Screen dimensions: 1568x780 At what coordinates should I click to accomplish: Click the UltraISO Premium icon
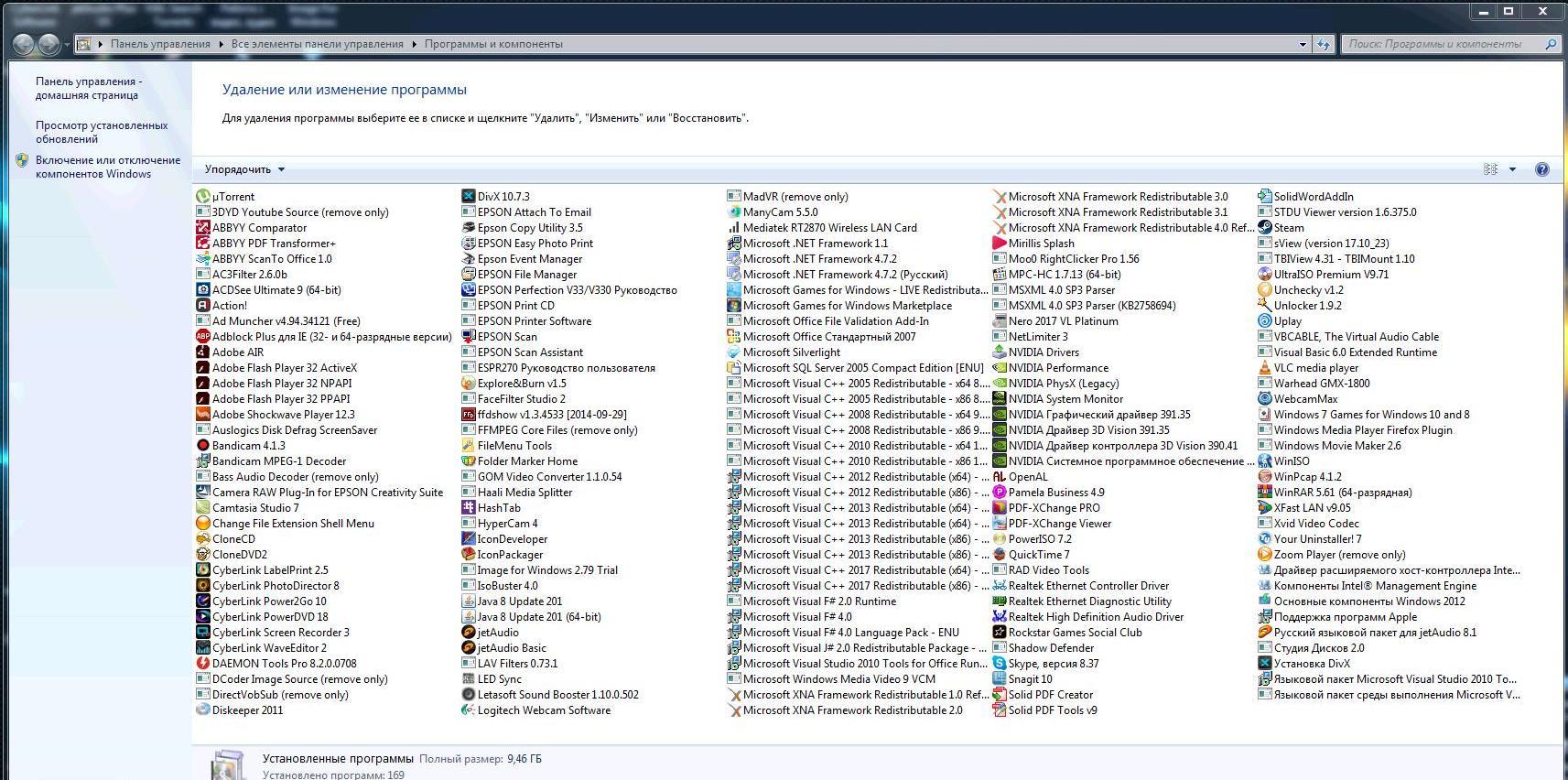[x=1265, y=274]
